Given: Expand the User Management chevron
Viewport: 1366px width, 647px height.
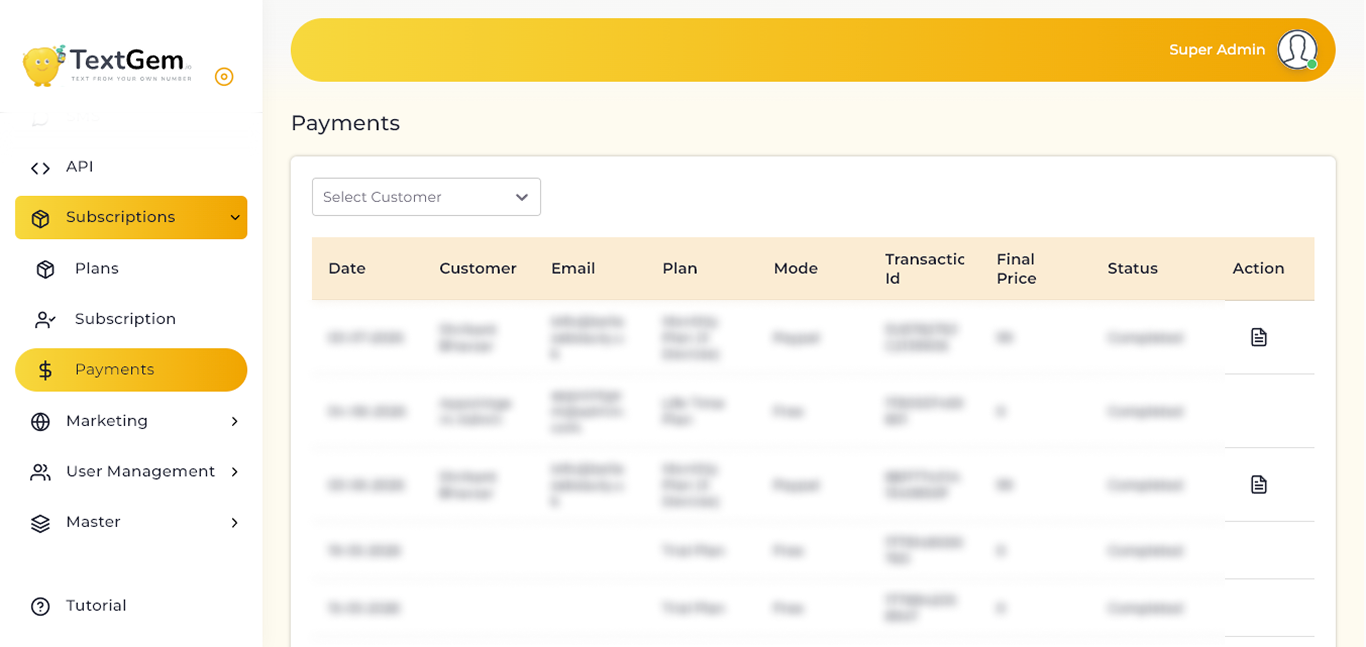Looking at the screenshot, I should click(235, 472).
